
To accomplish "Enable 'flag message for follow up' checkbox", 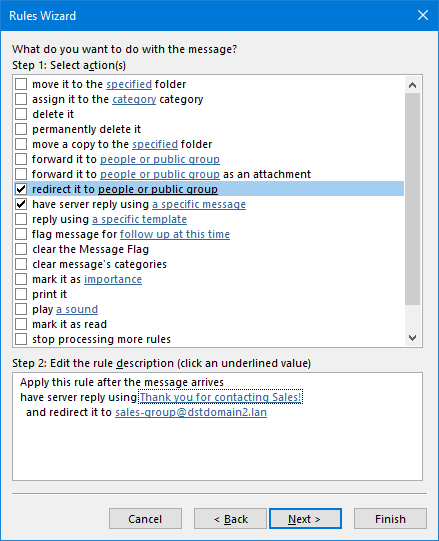I will pos(21,234).
